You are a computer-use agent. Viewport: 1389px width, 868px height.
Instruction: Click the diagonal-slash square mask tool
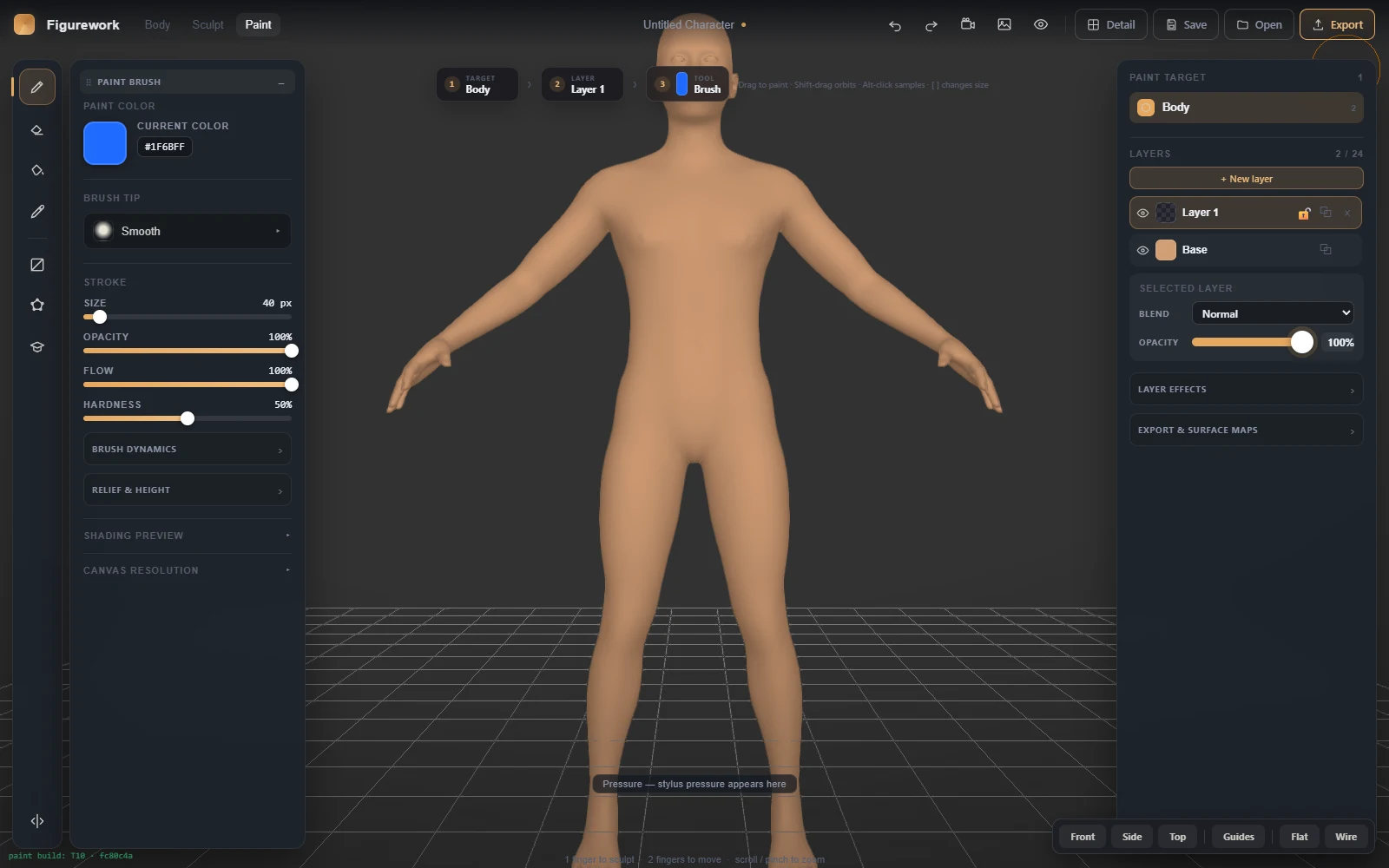[x=37, y=265]
